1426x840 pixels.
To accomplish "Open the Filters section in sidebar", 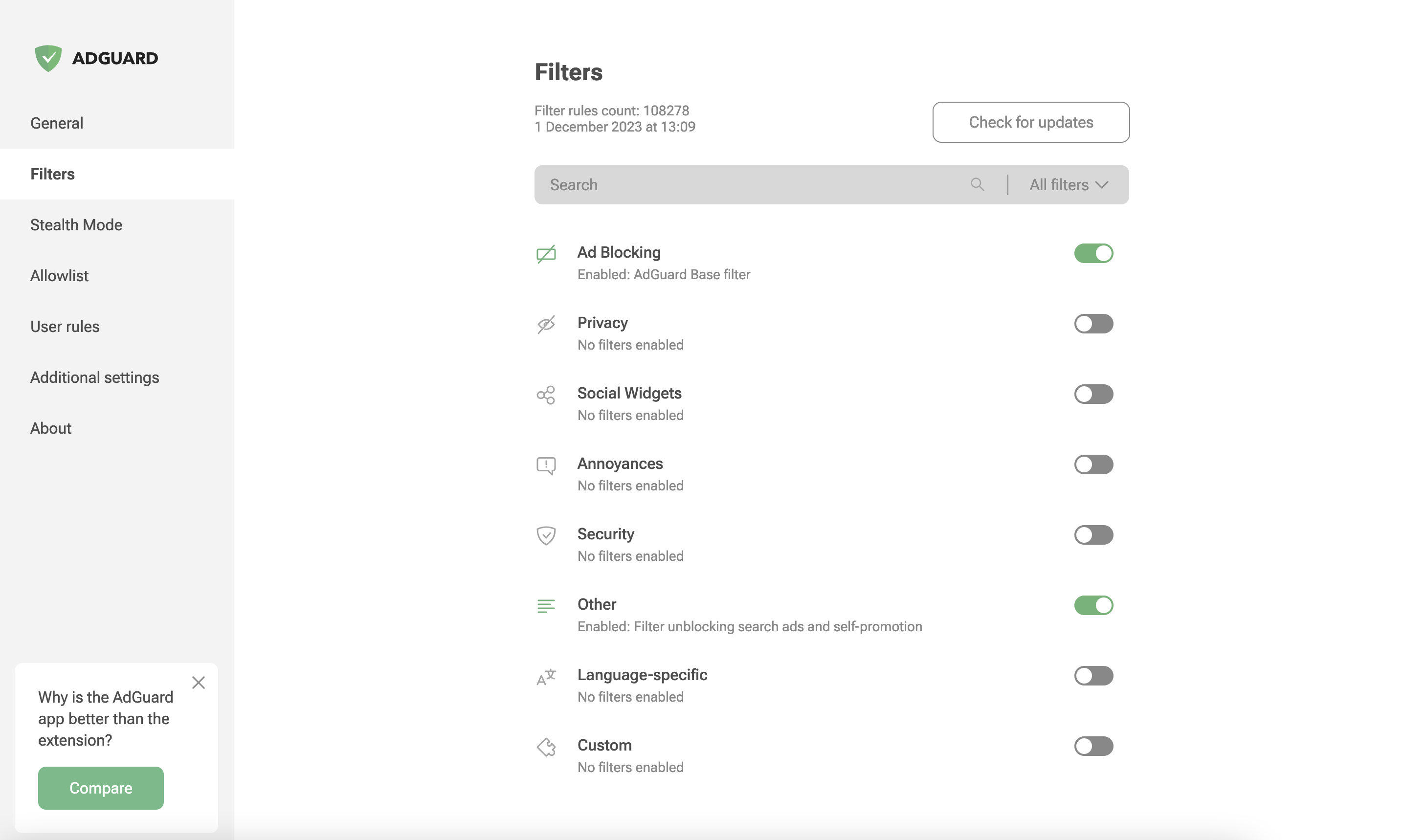I will (x=53, y=174).
